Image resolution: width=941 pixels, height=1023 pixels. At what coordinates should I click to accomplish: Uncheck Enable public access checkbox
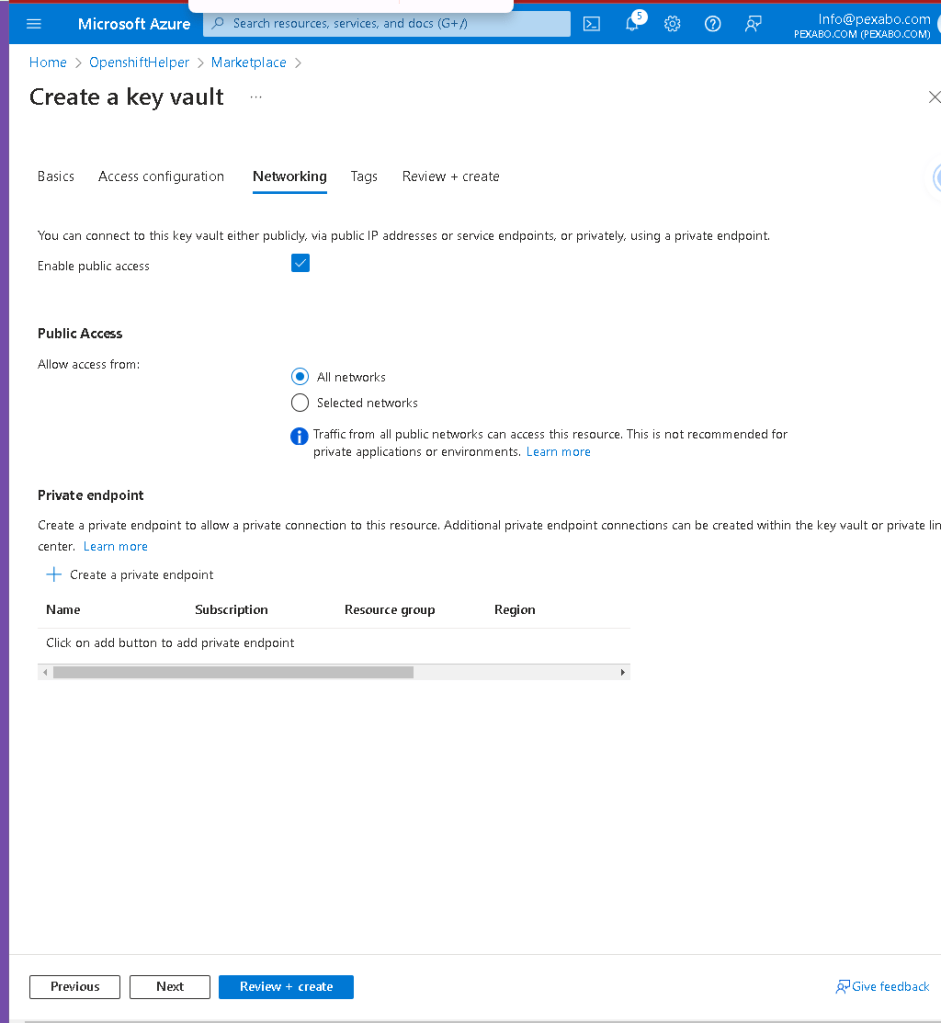[300, 263]
